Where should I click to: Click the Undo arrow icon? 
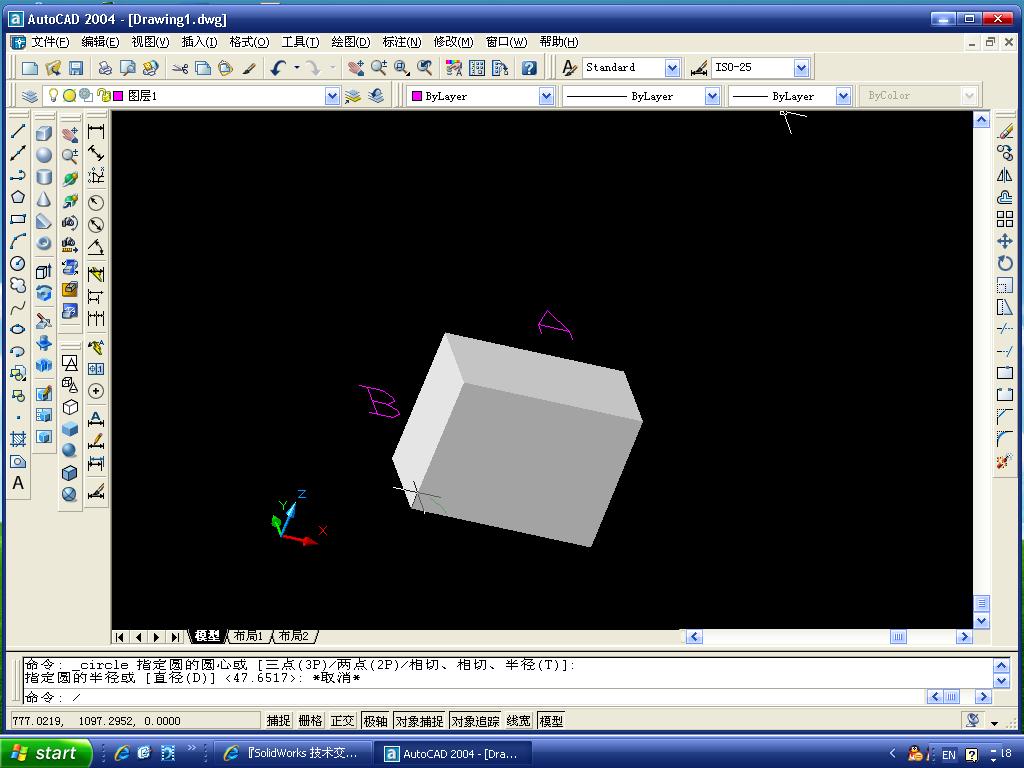pyautogui.click(x=279, y=68)
